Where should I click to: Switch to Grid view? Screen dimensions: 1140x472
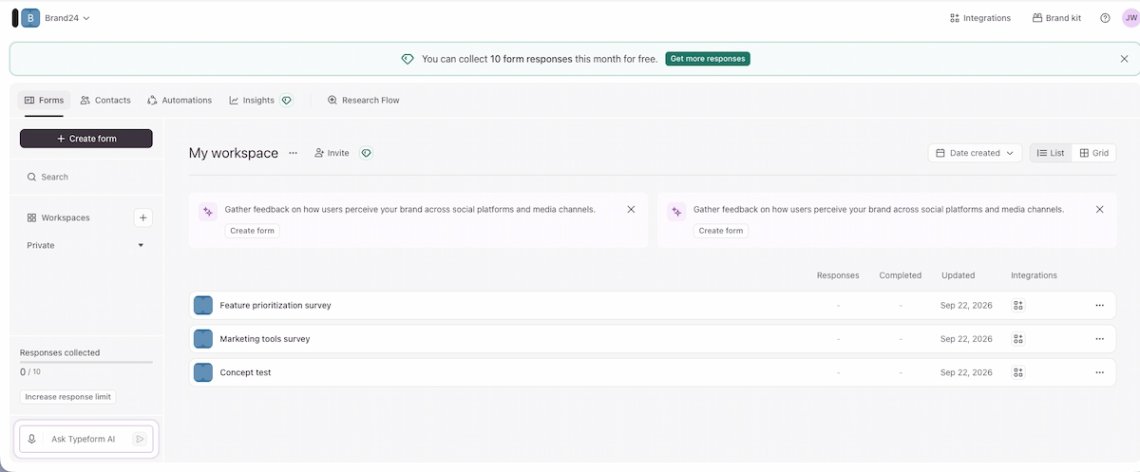point(1094,153)
